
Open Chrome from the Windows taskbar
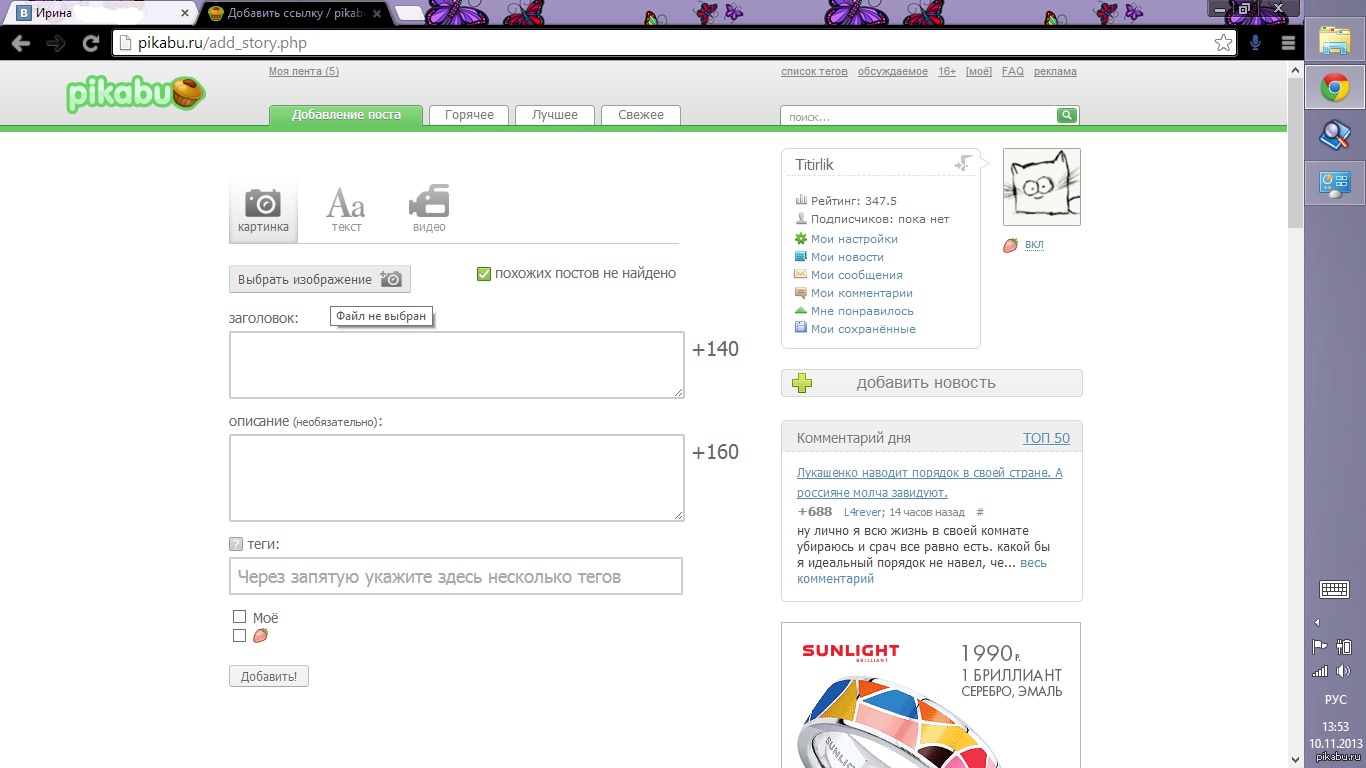click(1334, 89)
